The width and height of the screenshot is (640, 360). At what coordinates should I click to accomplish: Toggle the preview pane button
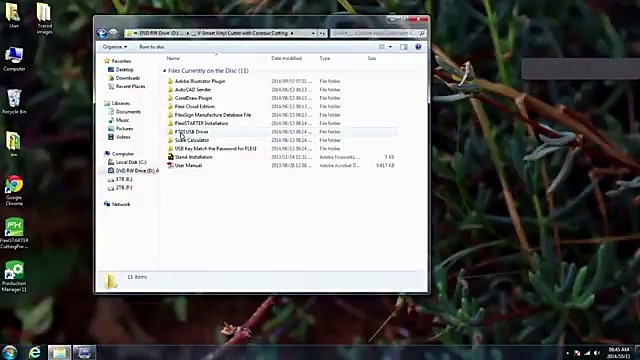[x=404, y=47]
